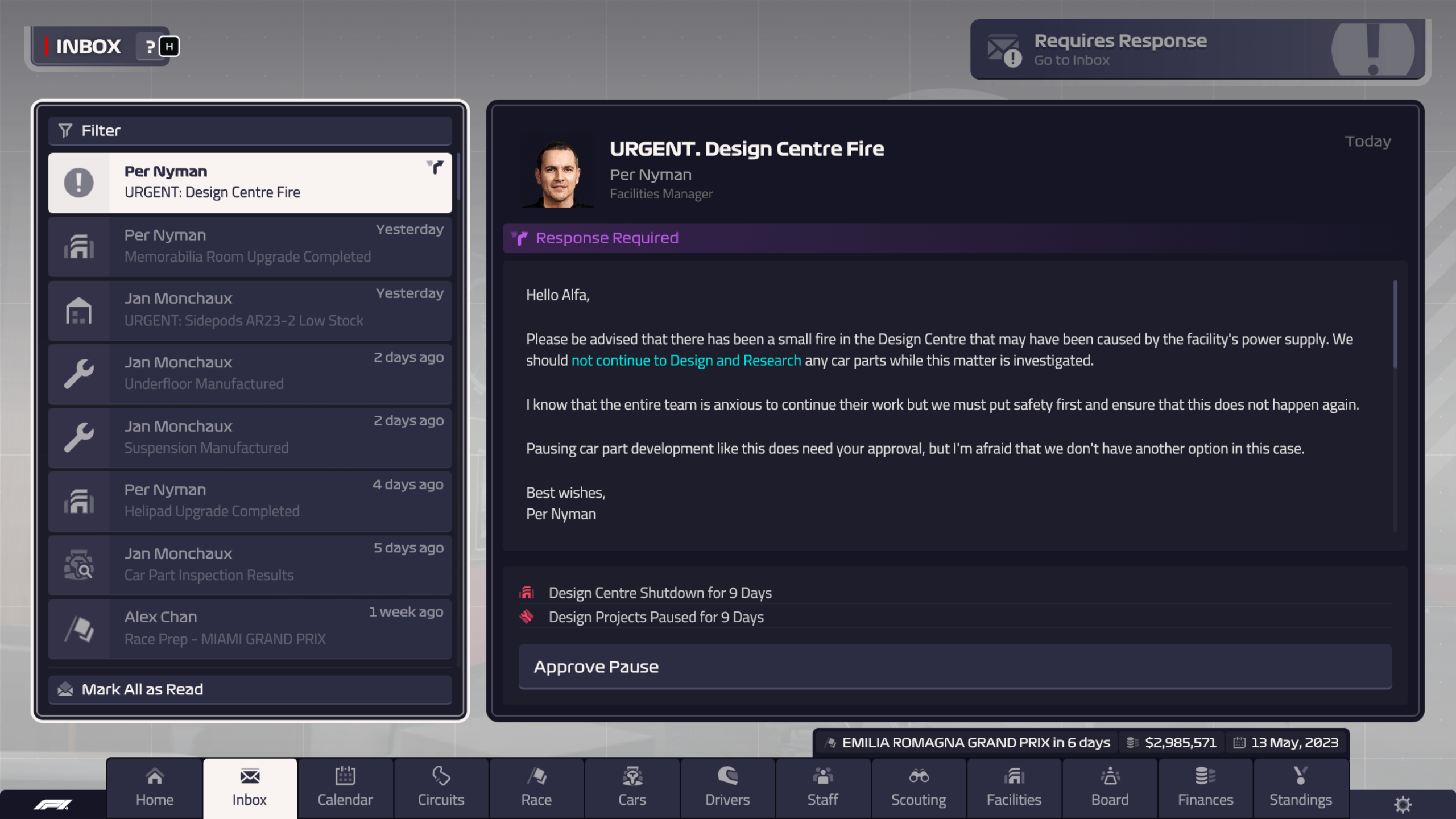Click the coins icon beside the $2,985,571 balance
The width and height of the screenshot is (1456, 819).
pos(1132,743)
